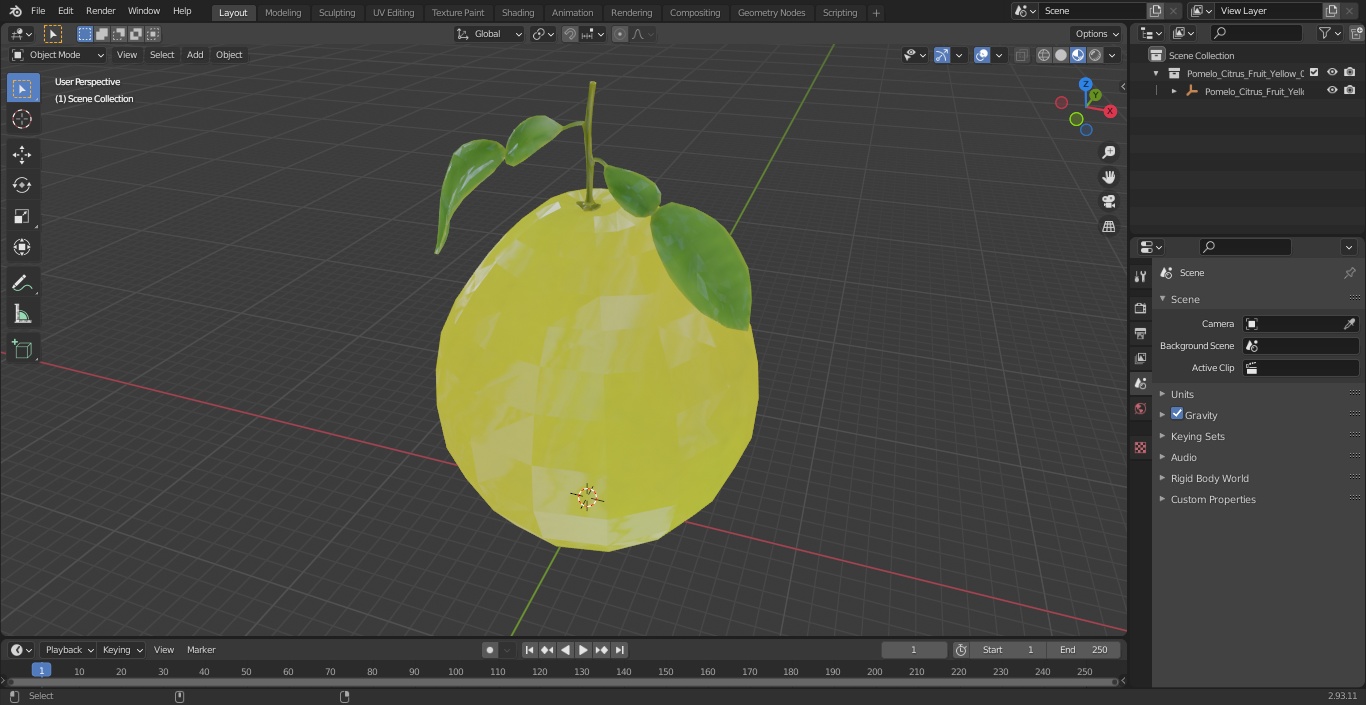This screenshot has width=1366, height=705.
Task: Toggle the camera view icon
Action: (x=1109, y=202)
